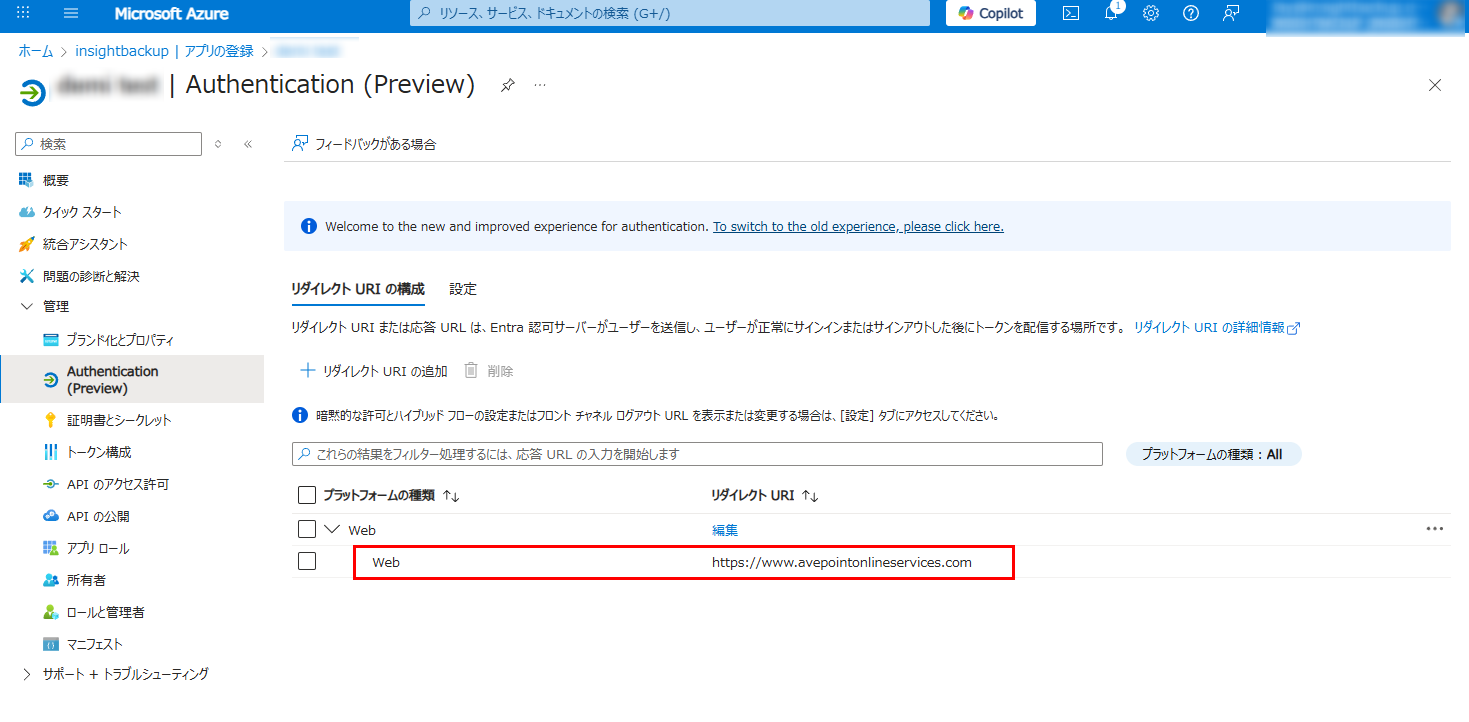Open the Azure portal apps grid icon
Viewport: 1469px width, 722px height.
(24, 13)
